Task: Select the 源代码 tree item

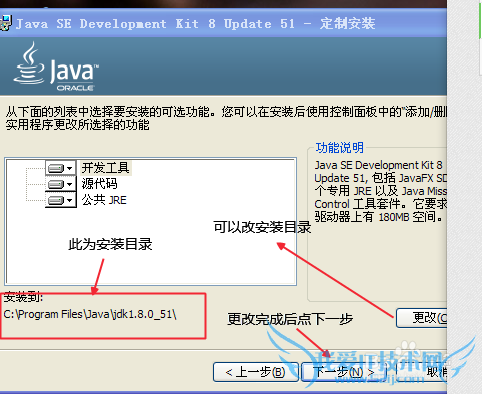Action: tap(99, 184)
